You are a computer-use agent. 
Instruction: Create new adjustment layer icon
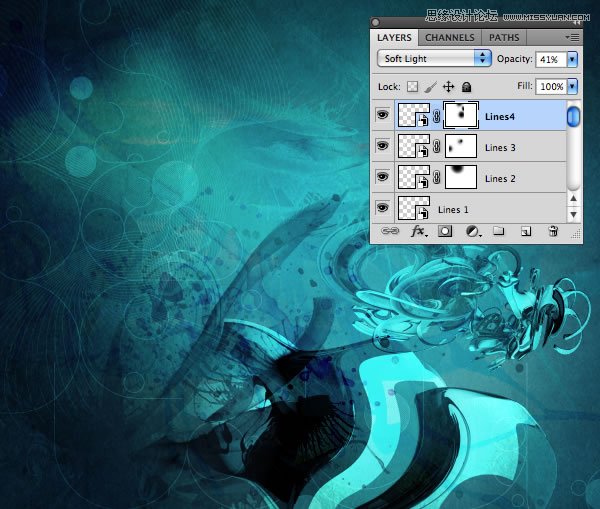coord(471,231)
